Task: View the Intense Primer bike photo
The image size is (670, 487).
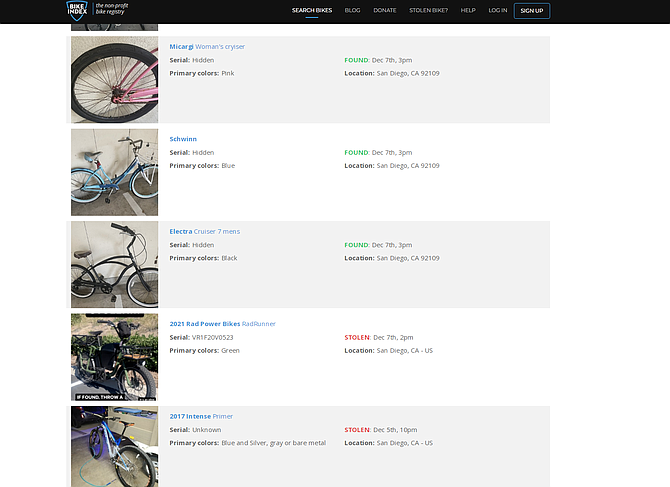Action: coord(115,447)
